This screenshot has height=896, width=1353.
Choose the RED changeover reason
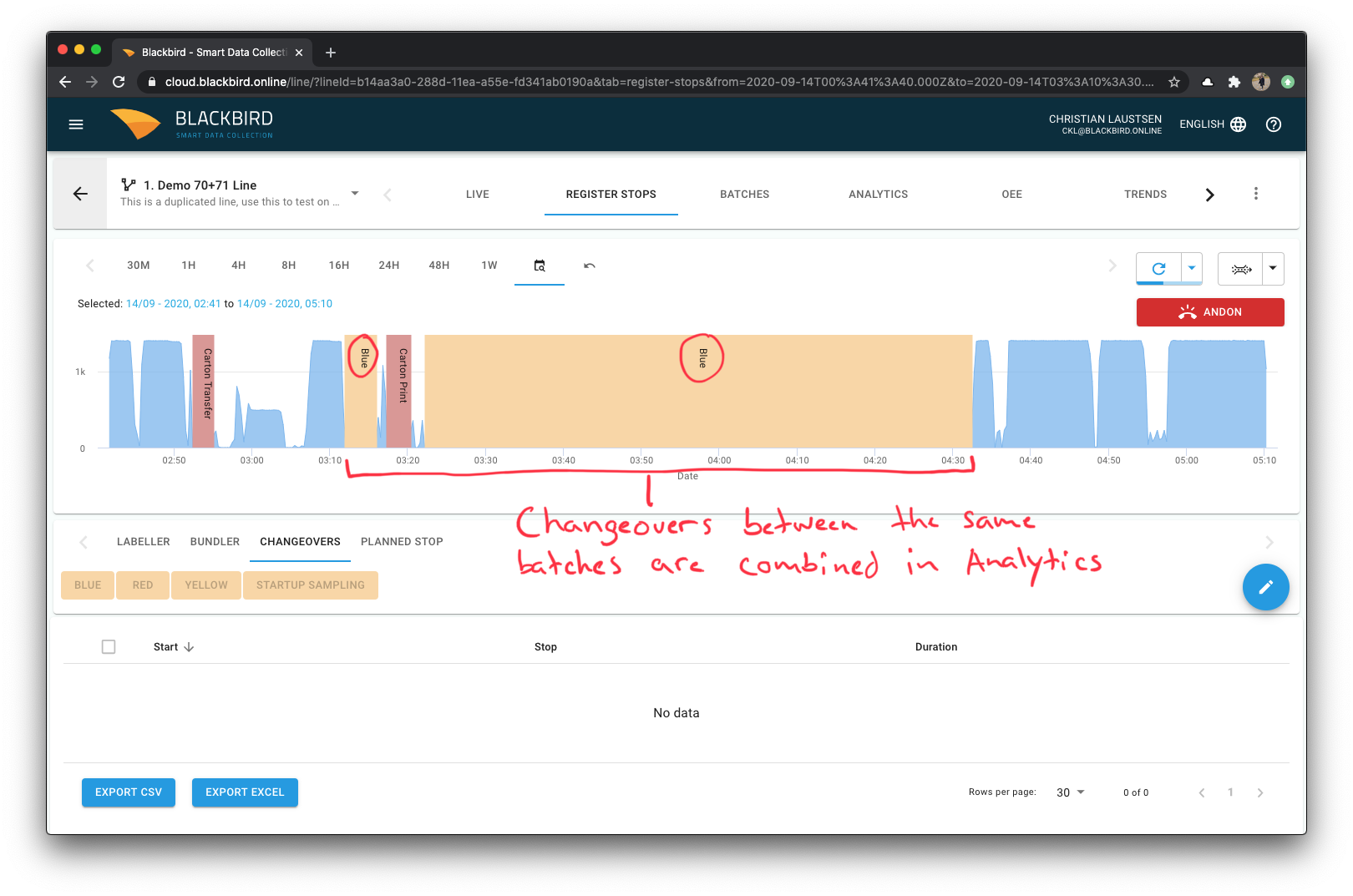click(x=143, y=585)
